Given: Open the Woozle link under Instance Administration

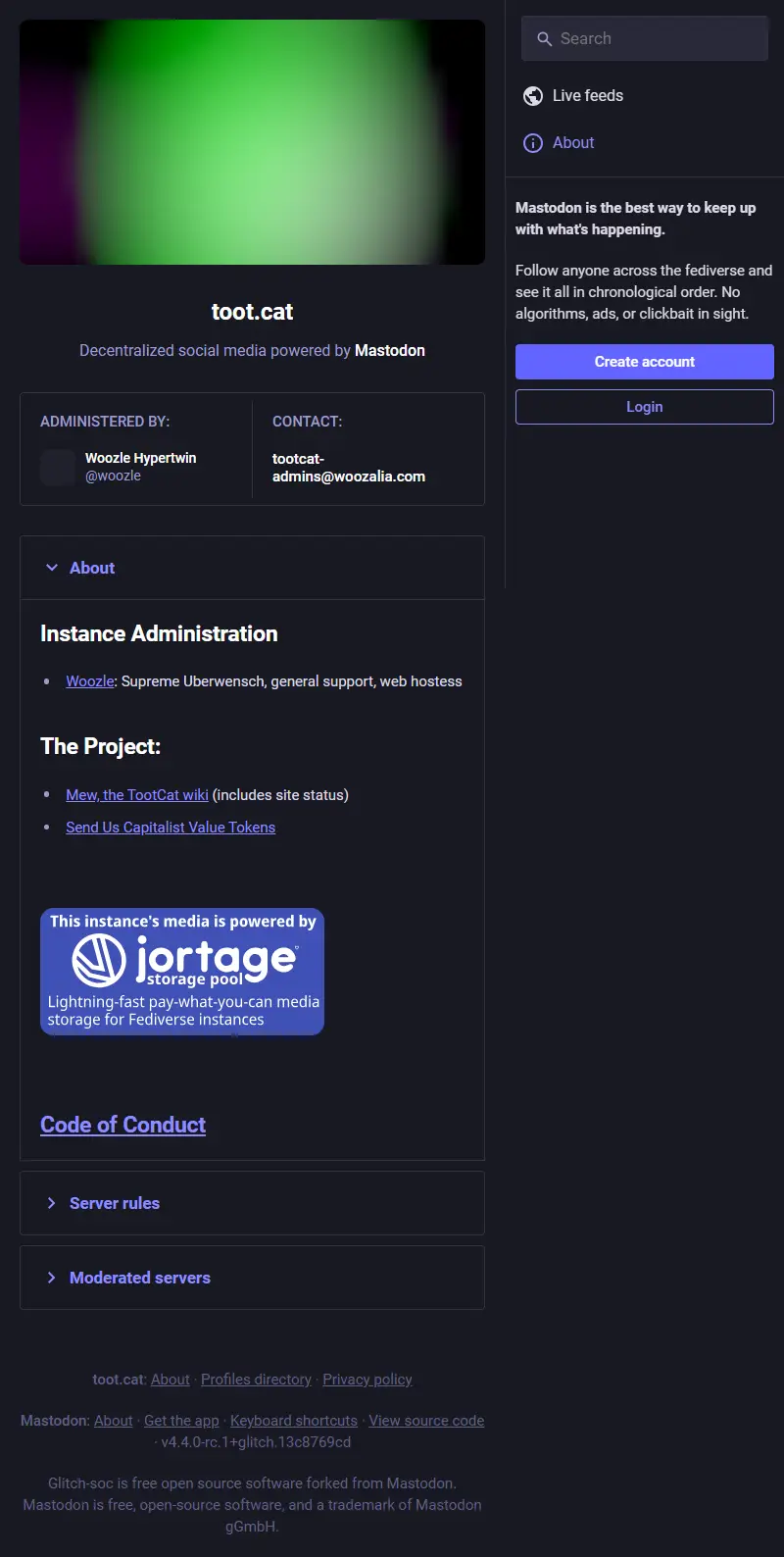Looking at the screenshot, I should click(x=90, y=681).
